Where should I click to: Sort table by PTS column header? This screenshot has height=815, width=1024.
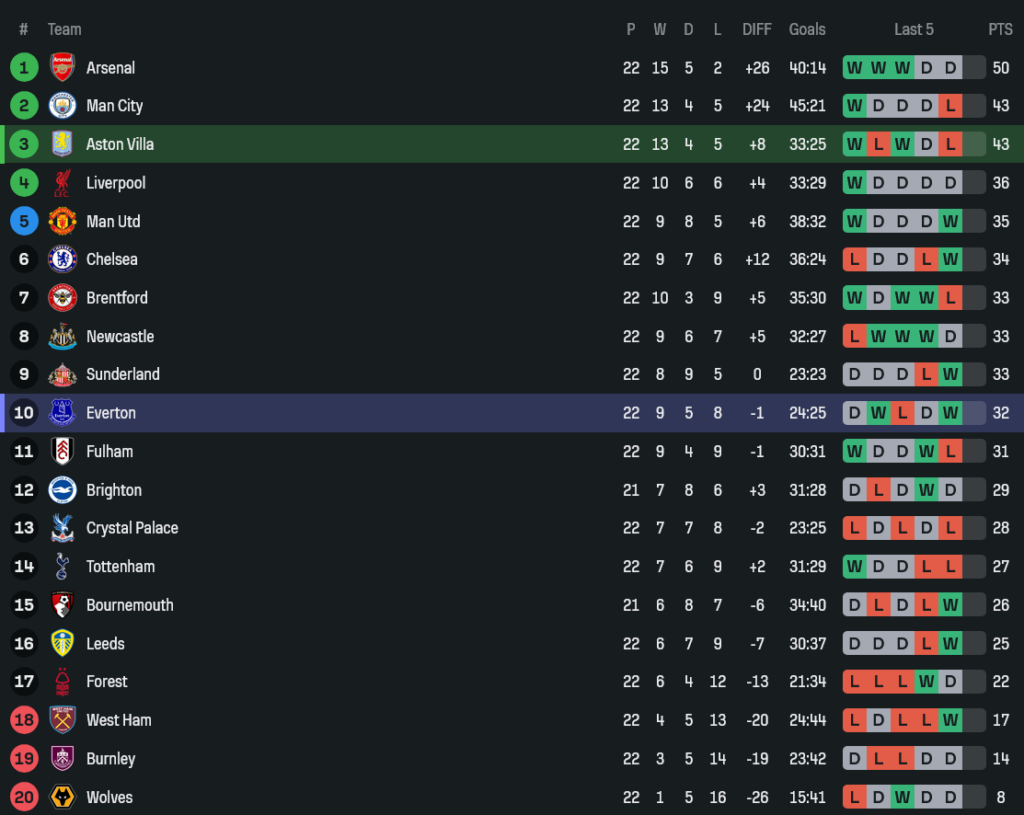(1000, 30)
